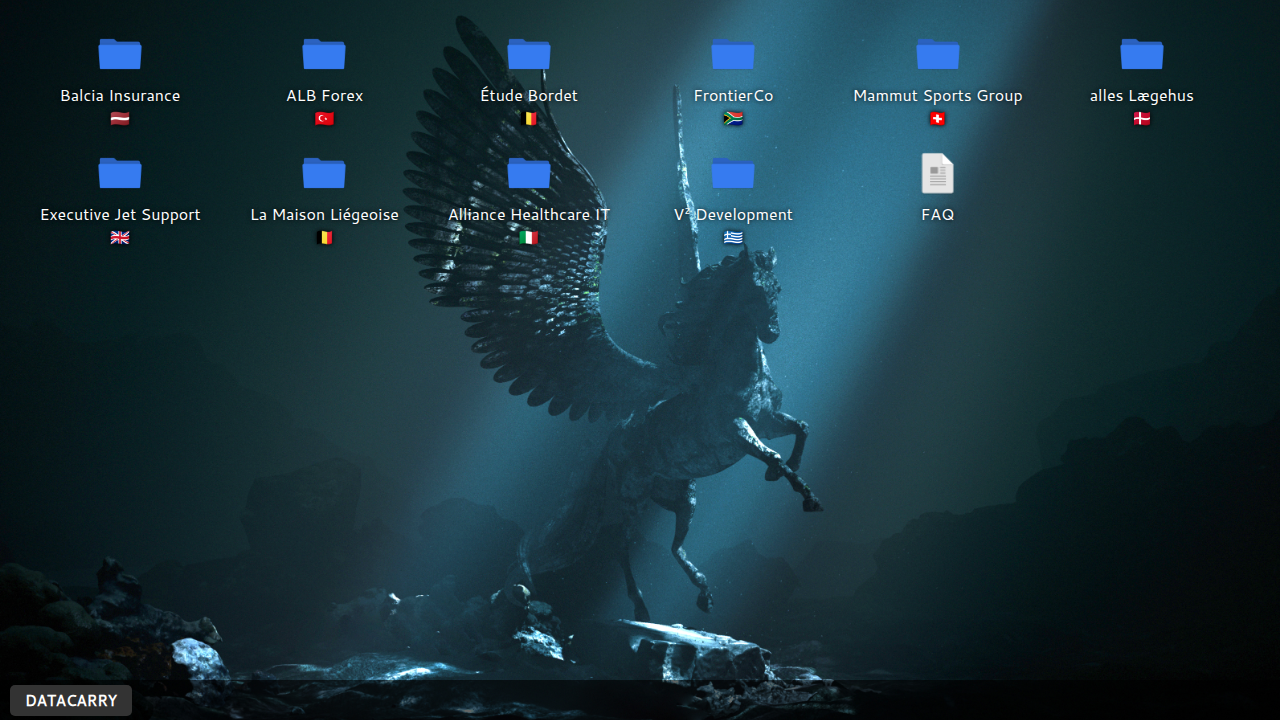Open the Mammut Sports Group folder icon

[938, 54]
